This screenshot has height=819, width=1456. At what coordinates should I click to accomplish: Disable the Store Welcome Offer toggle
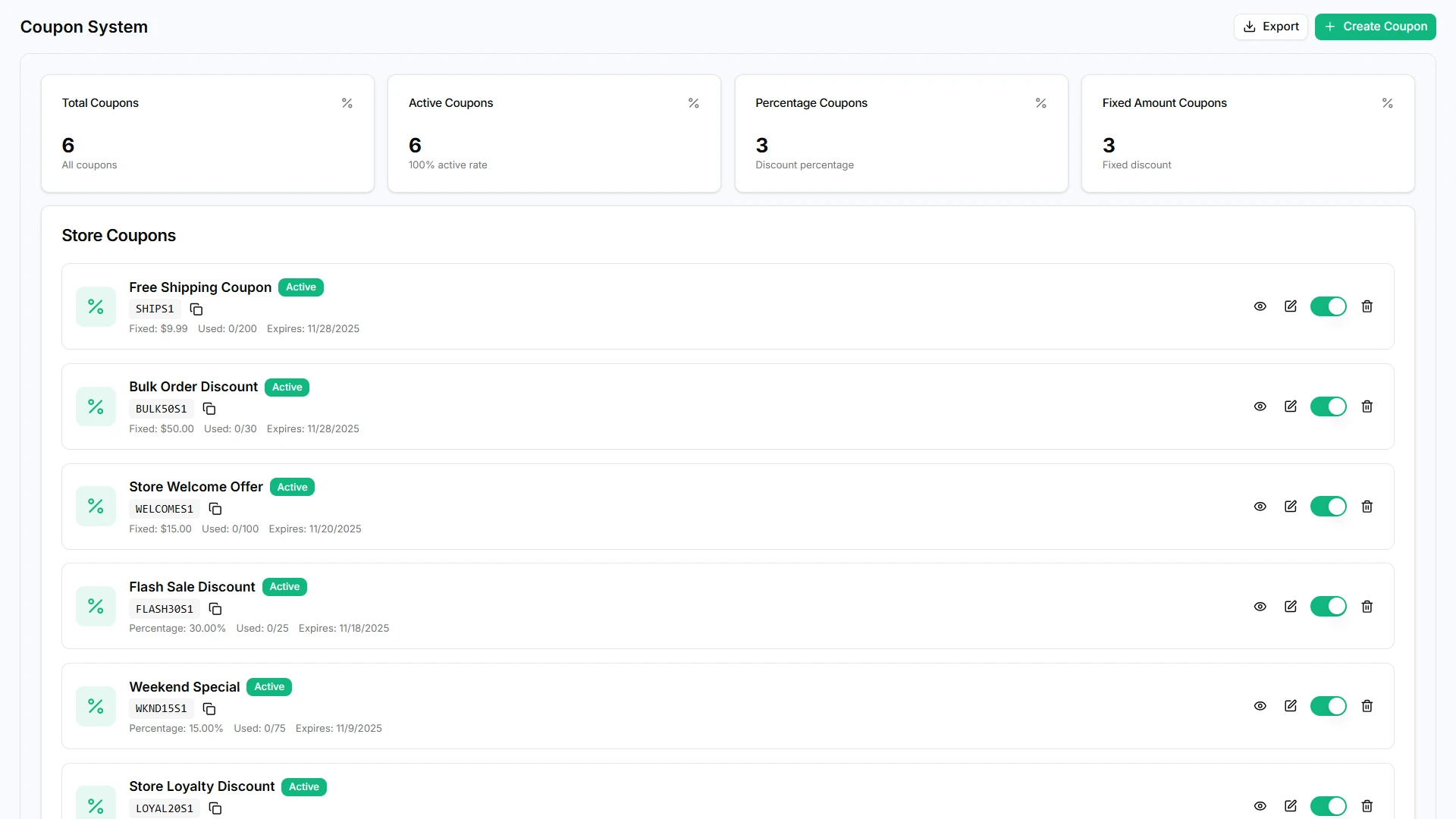[x=1329, y=507]
